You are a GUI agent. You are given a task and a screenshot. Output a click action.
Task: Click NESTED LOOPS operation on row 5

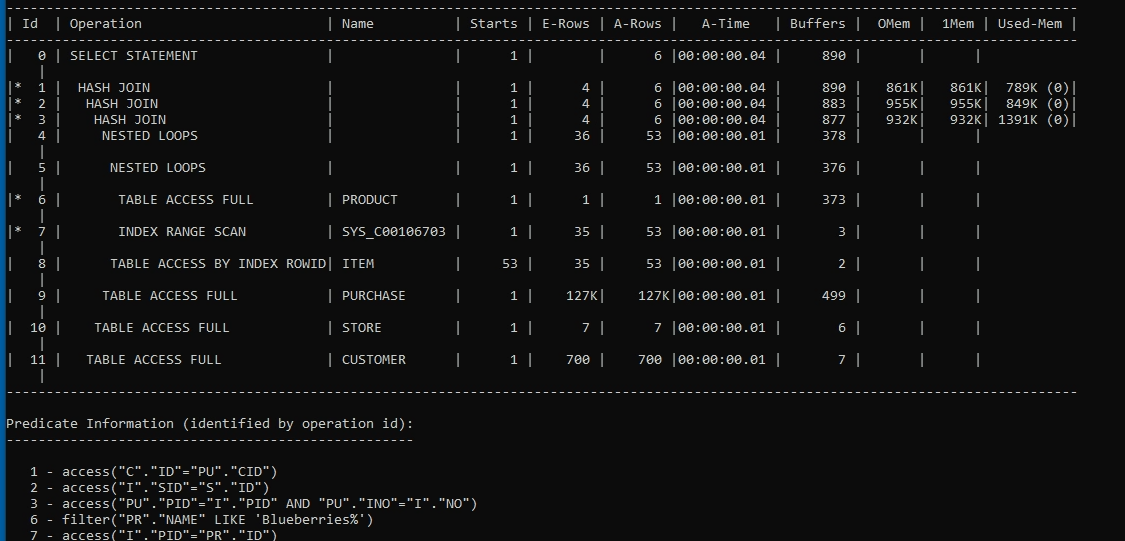158,167
